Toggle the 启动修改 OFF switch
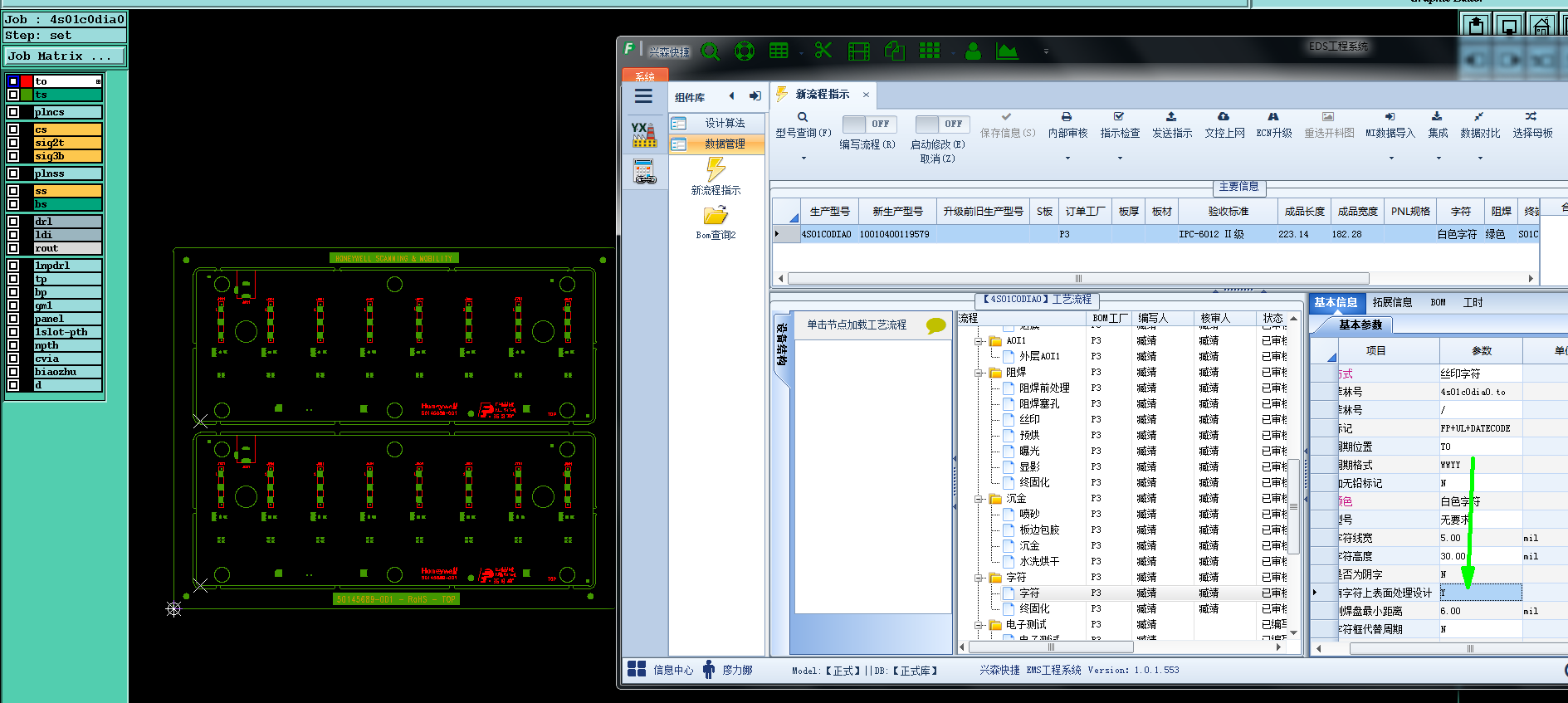 point(942,124)
